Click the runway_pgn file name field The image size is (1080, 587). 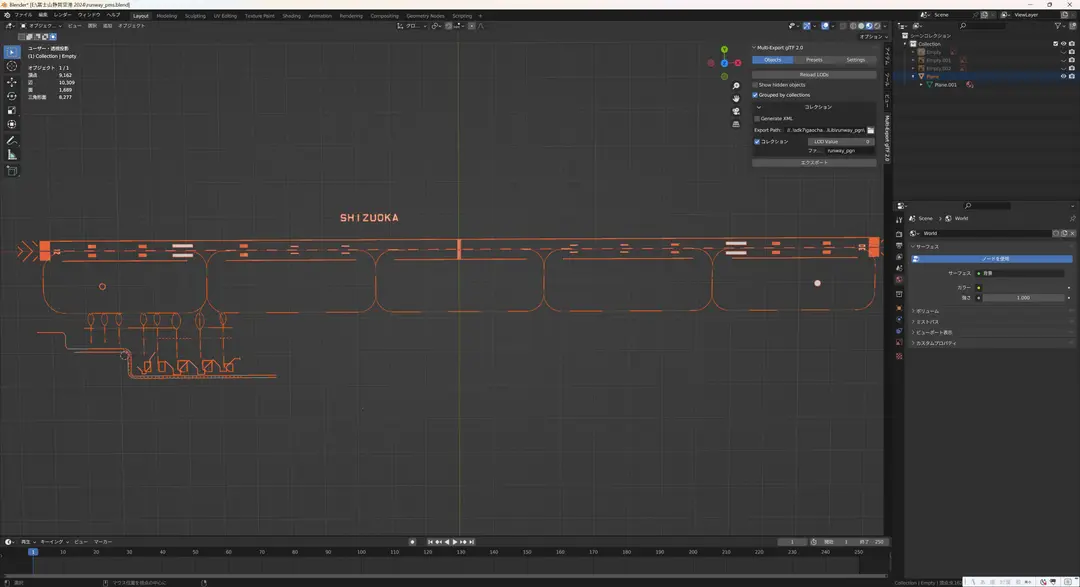pos(849,151)
